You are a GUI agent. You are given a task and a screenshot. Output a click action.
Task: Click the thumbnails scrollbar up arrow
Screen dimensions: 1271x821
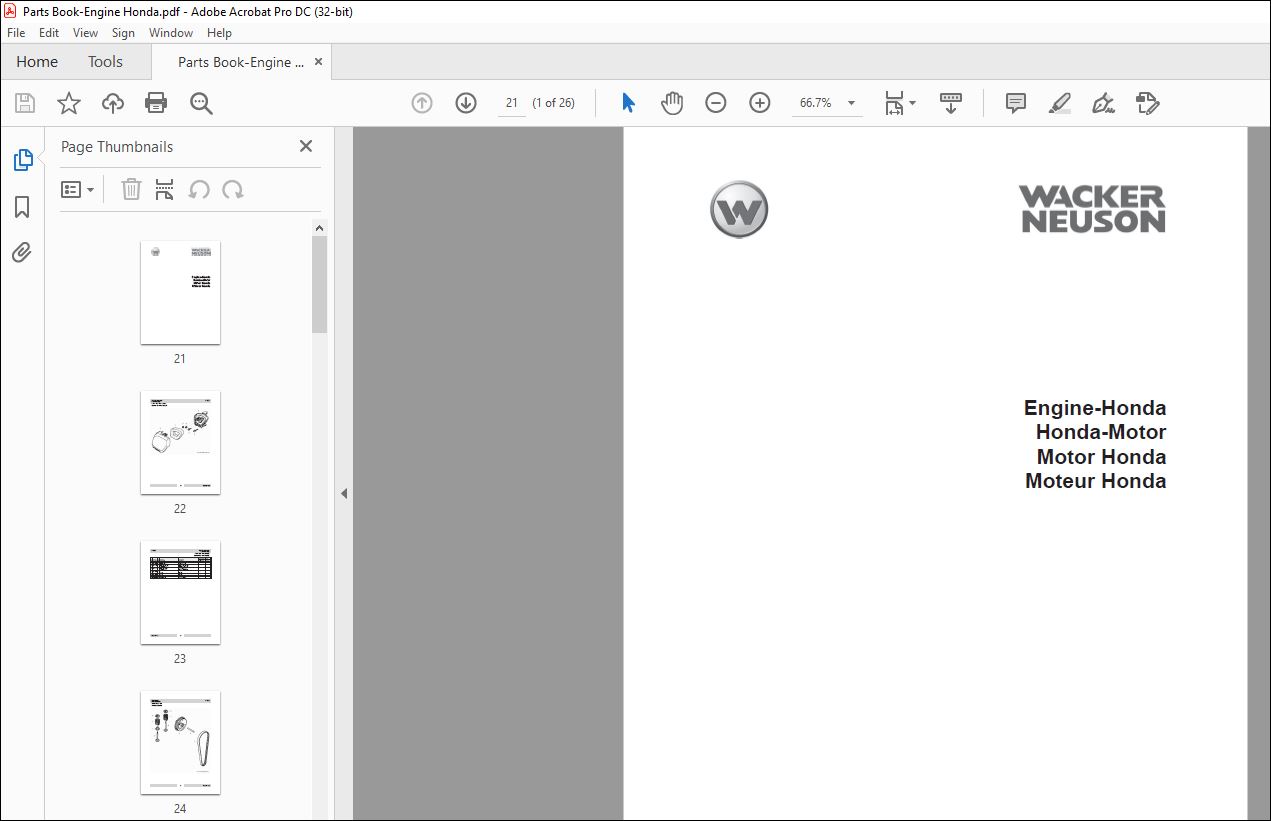coord(320,228)
